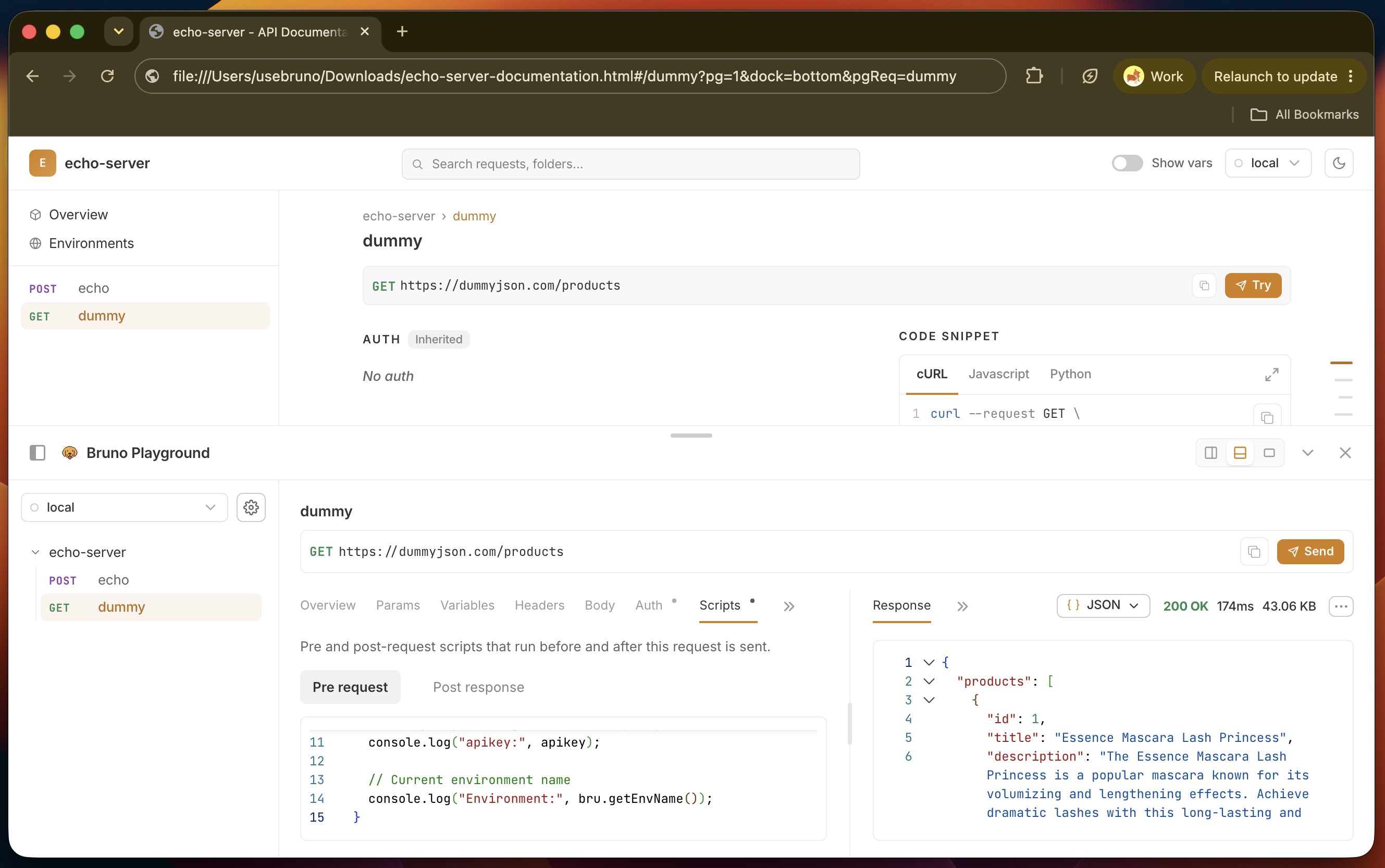Image resolution: width=1385 pixels, height=868 pixels.
Task: Select POST echo in playground tree
Action: (x=151, y=580)
